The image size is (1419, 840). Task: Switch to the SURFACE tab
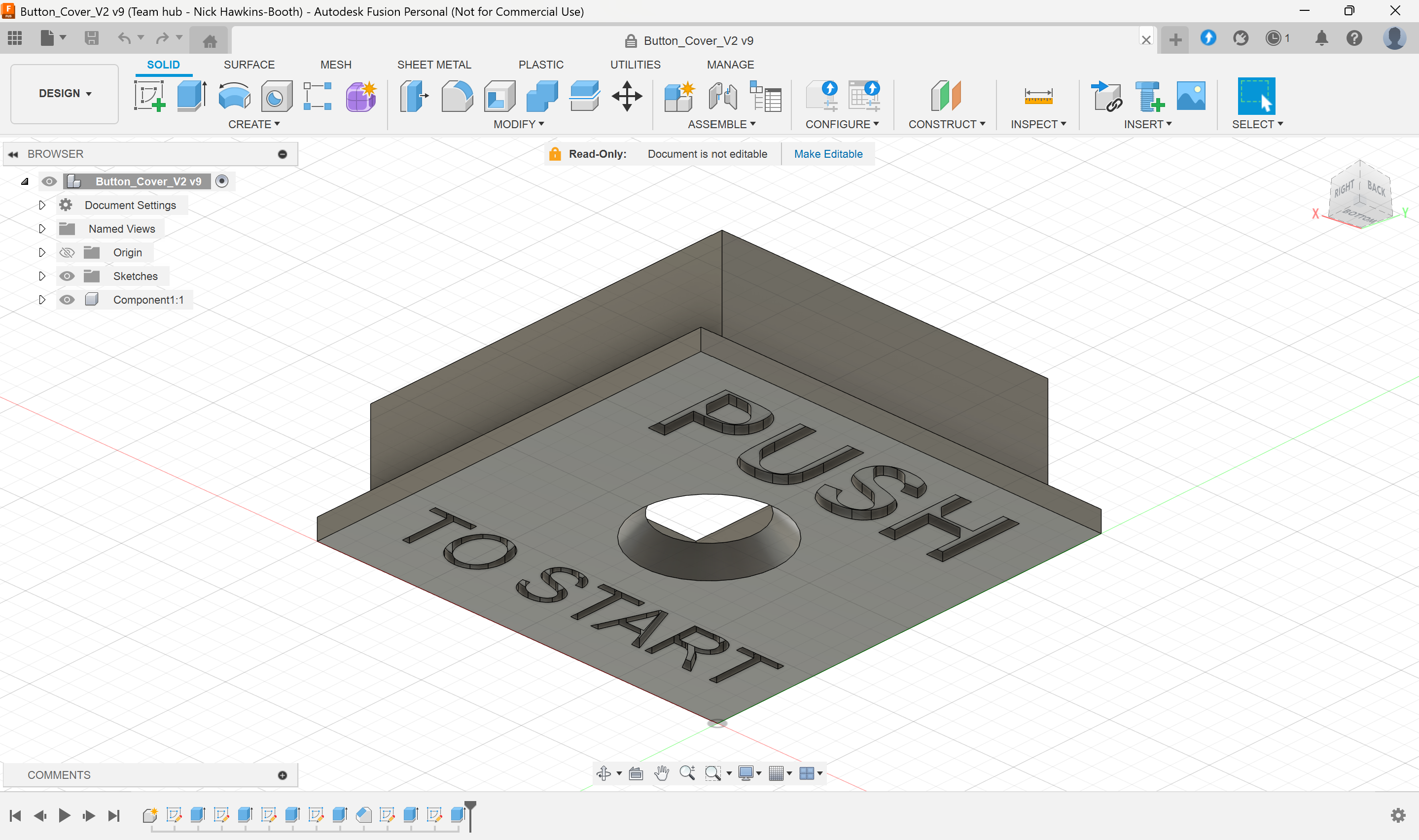coord(249,65)
